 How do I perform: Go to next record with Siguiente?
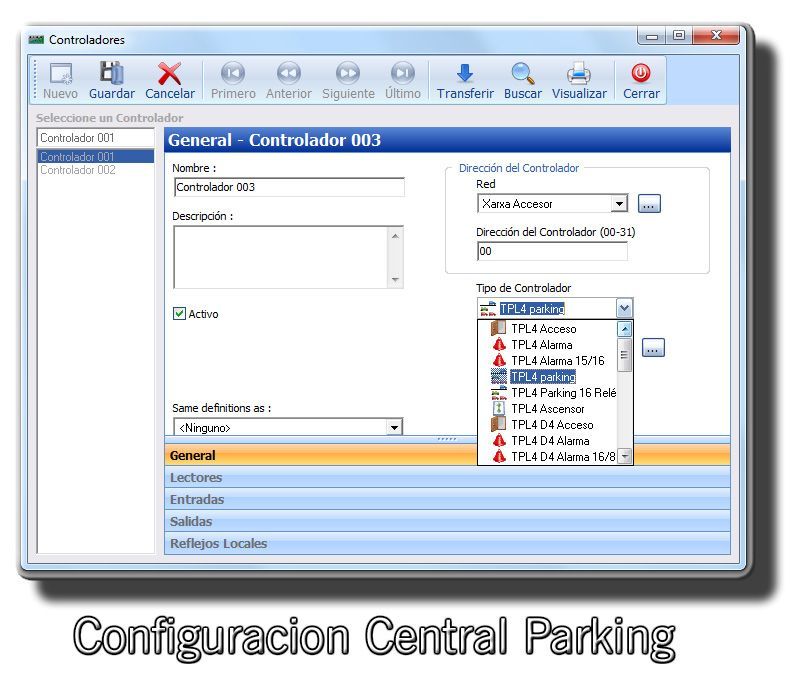tap(348, 73)
